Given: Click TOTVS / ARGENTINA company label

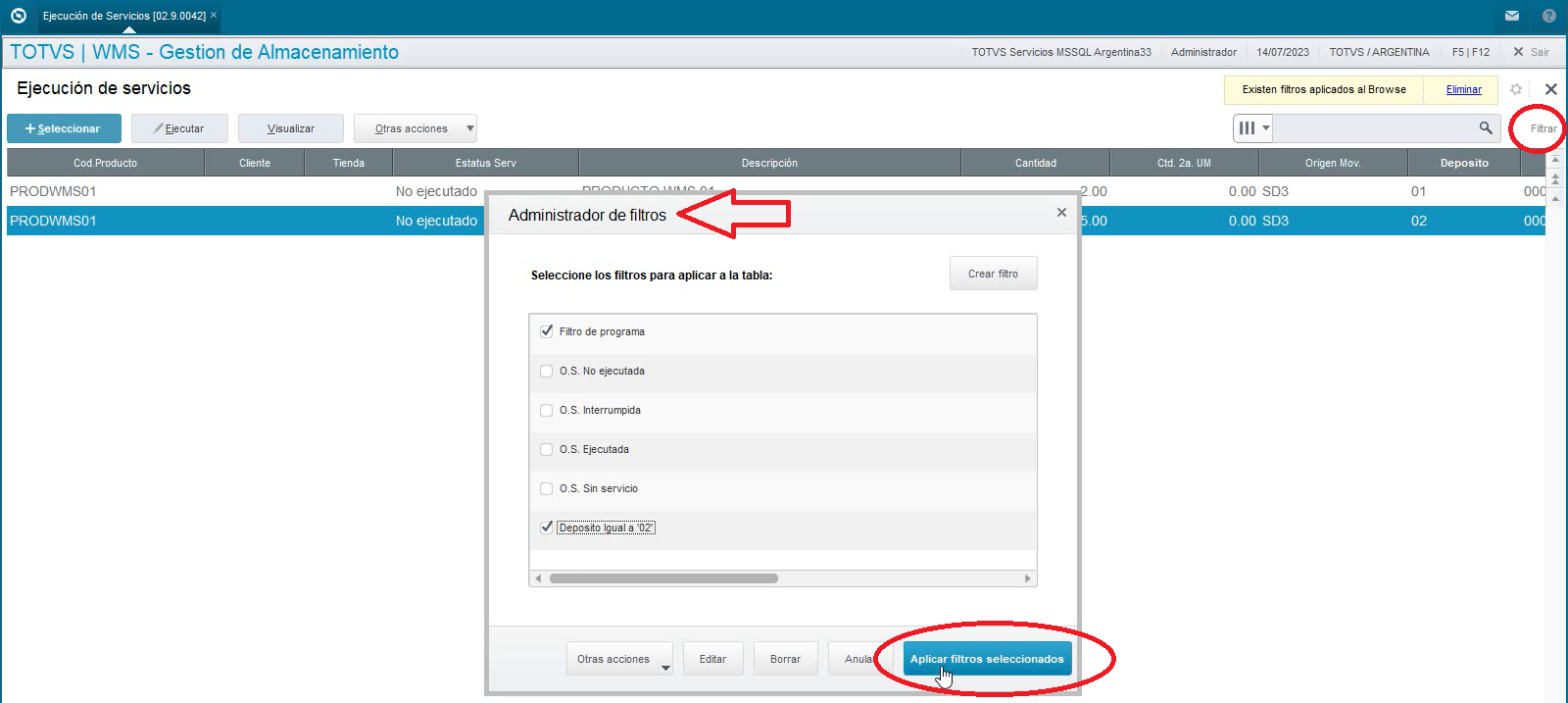Looking at the screenshot, I should [x=1379, y=52].
